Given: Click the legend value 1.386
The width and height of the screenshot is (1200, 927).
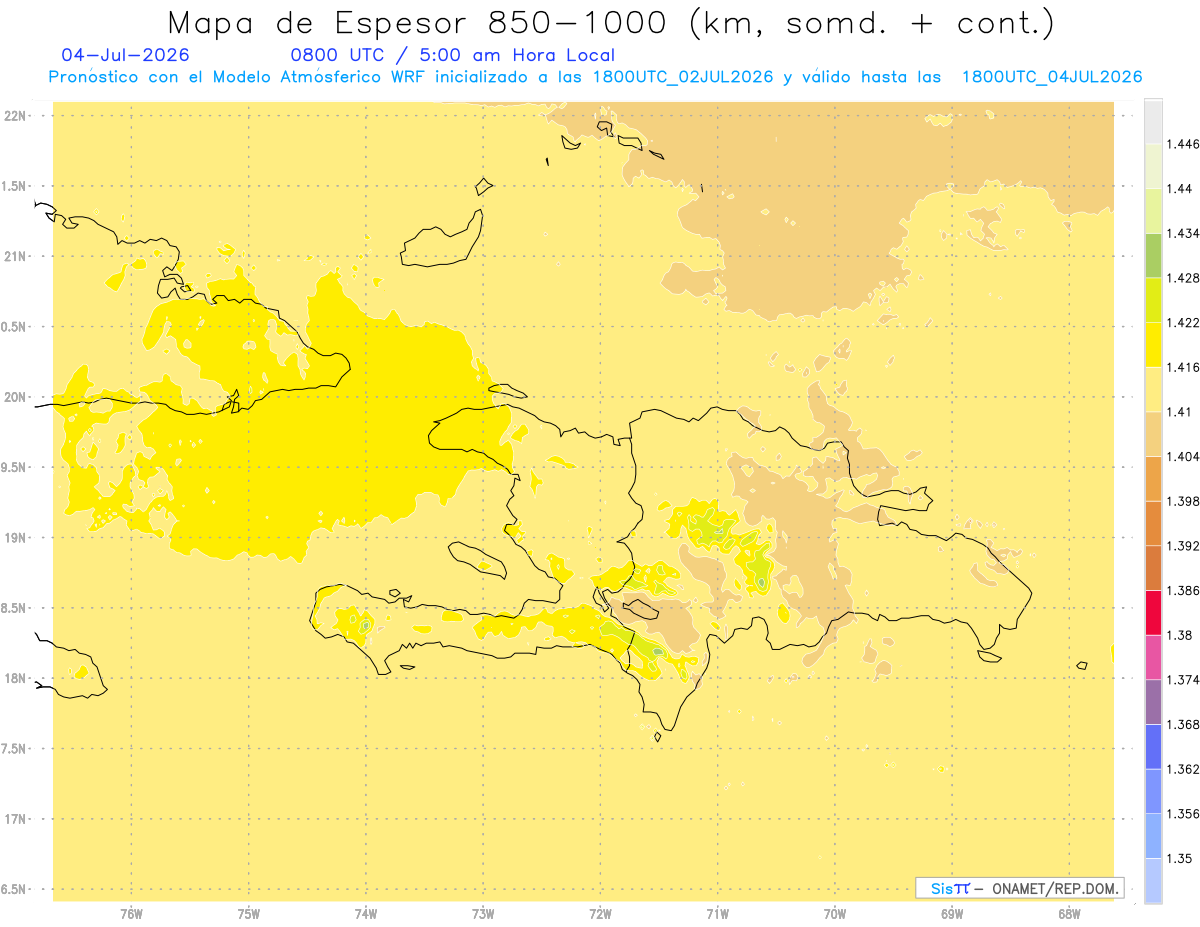Looking at the screenshot, I should 1183,591.
